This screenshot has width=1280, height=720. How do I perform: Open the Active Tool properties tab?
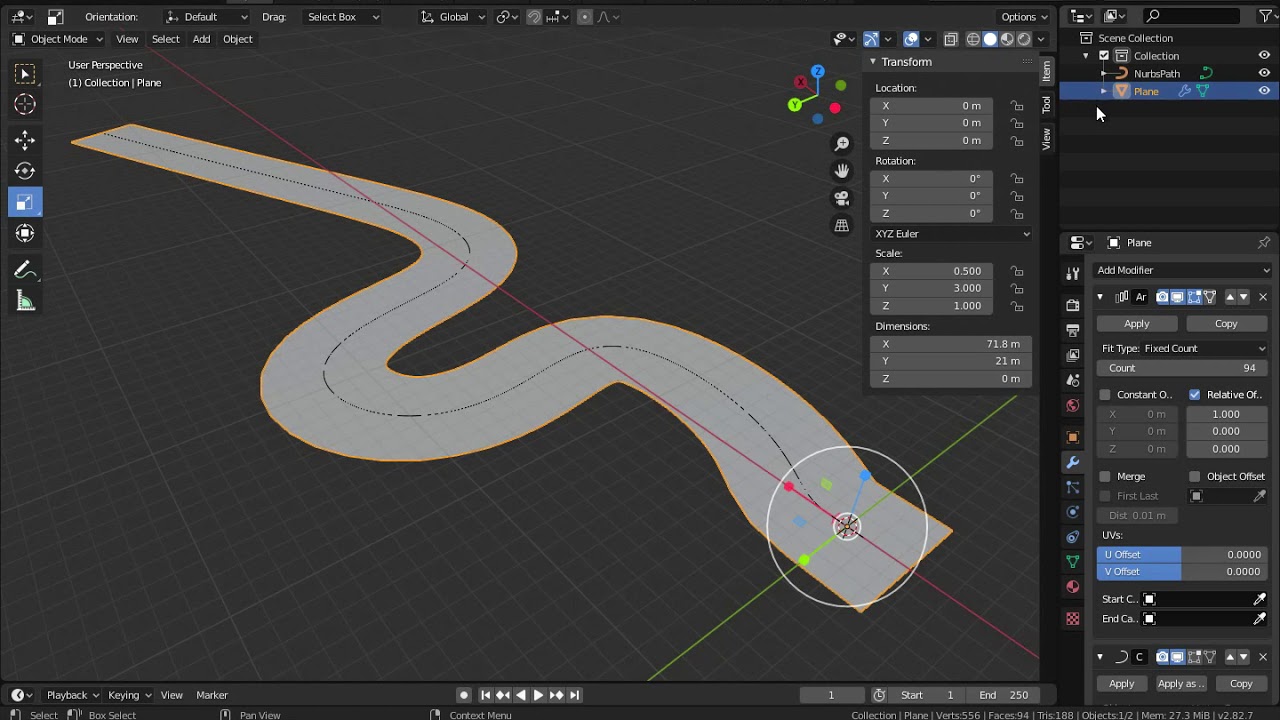click(1073, 274)
